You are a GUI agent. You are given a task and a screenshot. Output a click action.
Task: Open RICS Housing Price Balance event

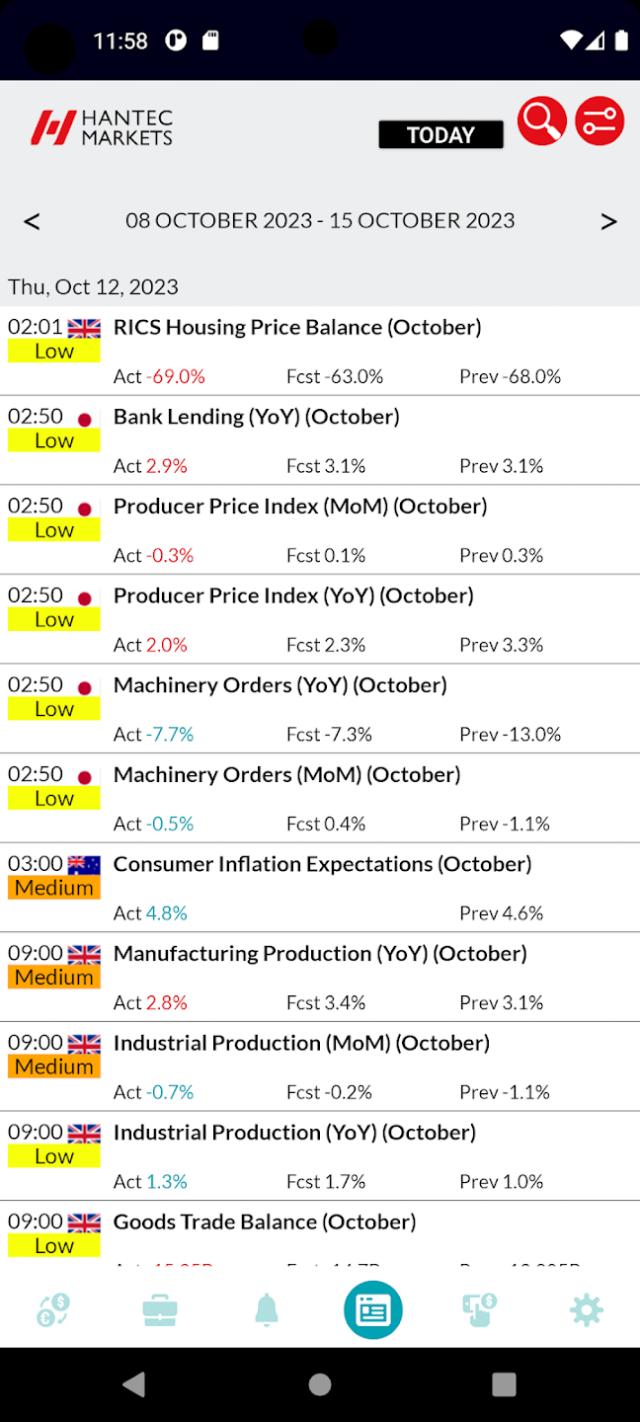point(320,351)
